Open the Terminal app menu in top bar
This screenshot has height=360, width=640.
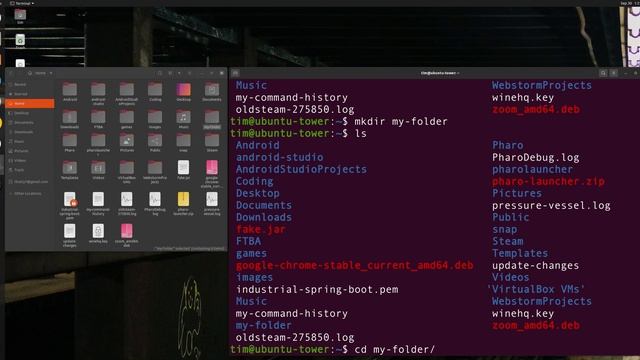coord(22,3)
